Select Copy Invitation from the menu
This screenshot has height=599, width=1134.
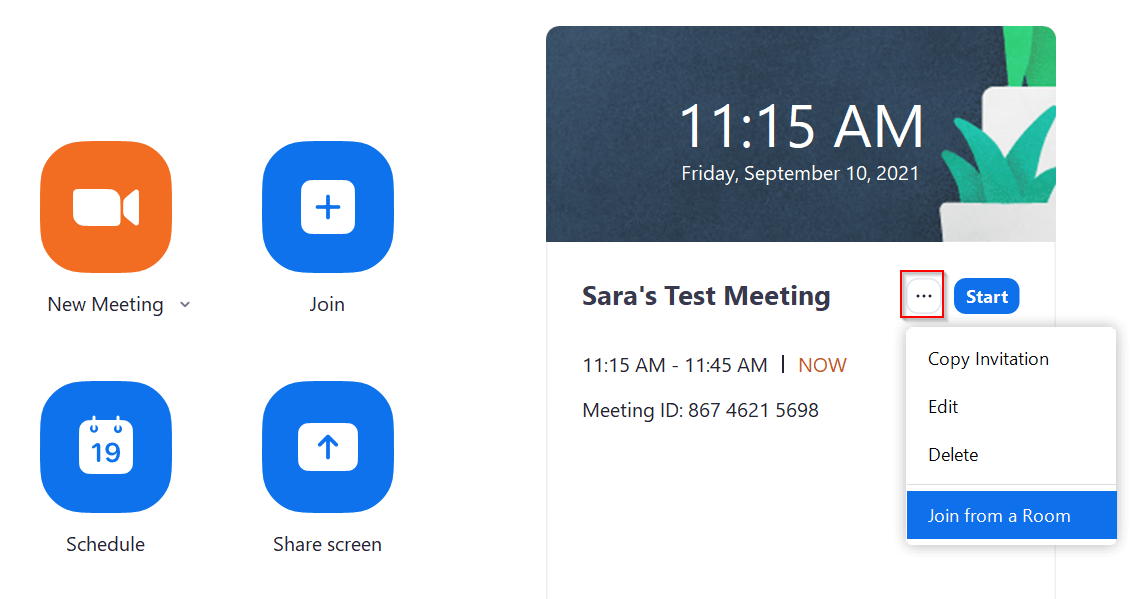tap(988, 359)
